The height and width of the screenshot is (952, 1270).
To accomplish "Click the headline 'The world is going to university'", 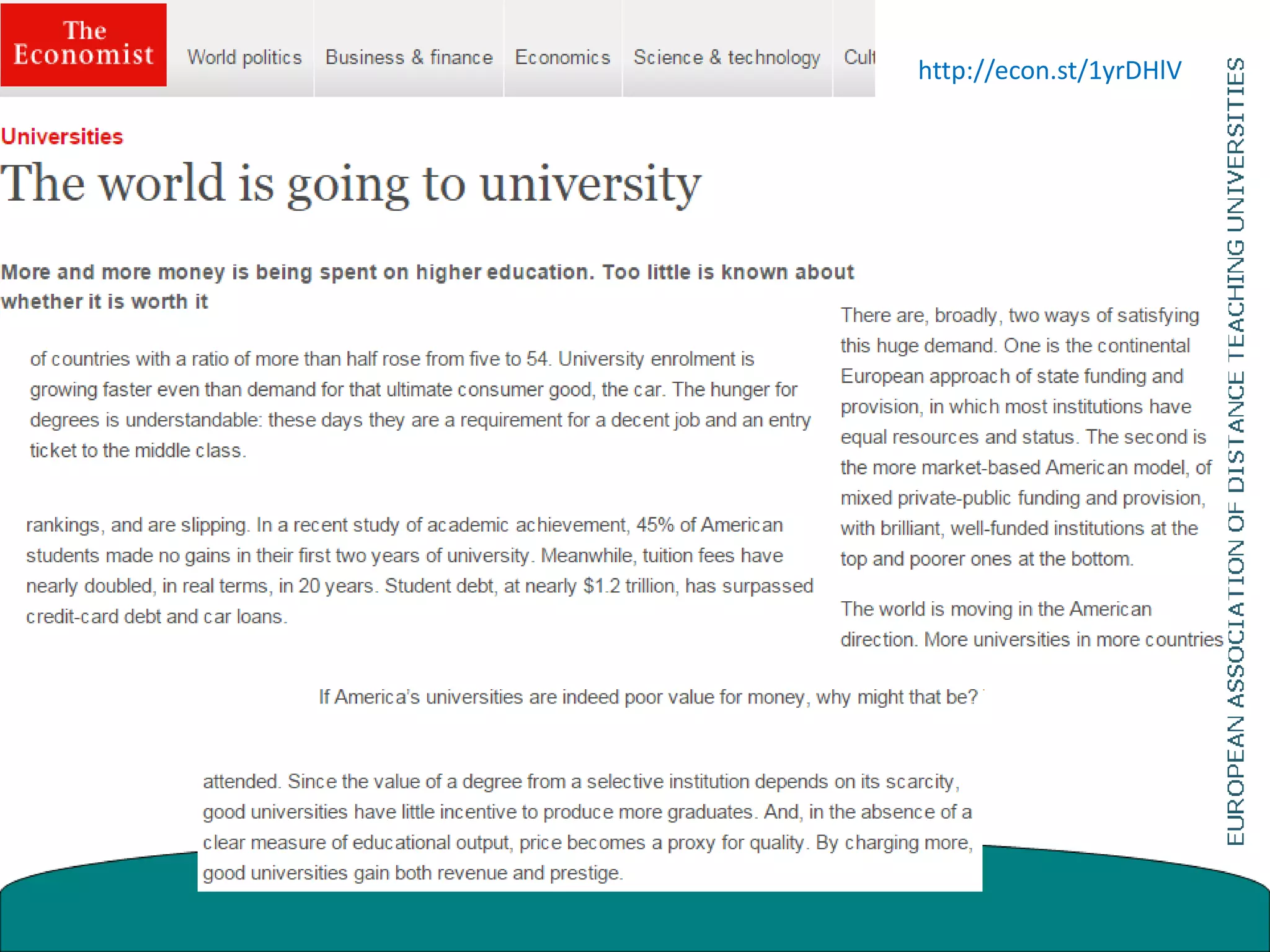I will tap(351, 183).
